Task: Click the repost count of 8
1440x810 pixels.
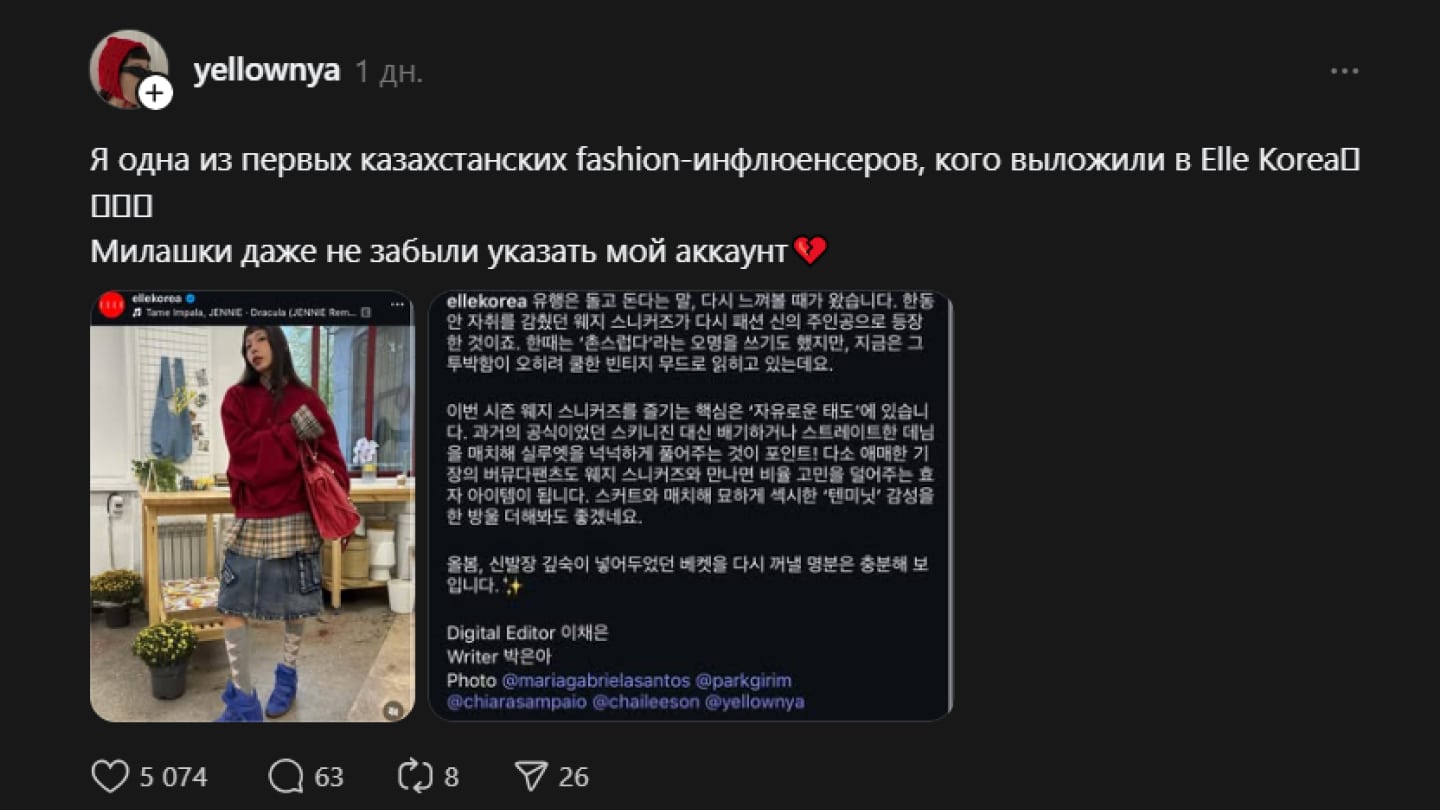Action: (x=451, y=777)
